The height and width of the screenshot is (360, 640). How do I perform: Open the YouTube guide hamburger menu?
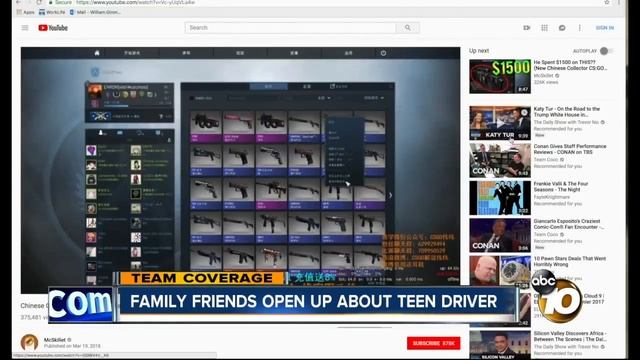[25, 28]
